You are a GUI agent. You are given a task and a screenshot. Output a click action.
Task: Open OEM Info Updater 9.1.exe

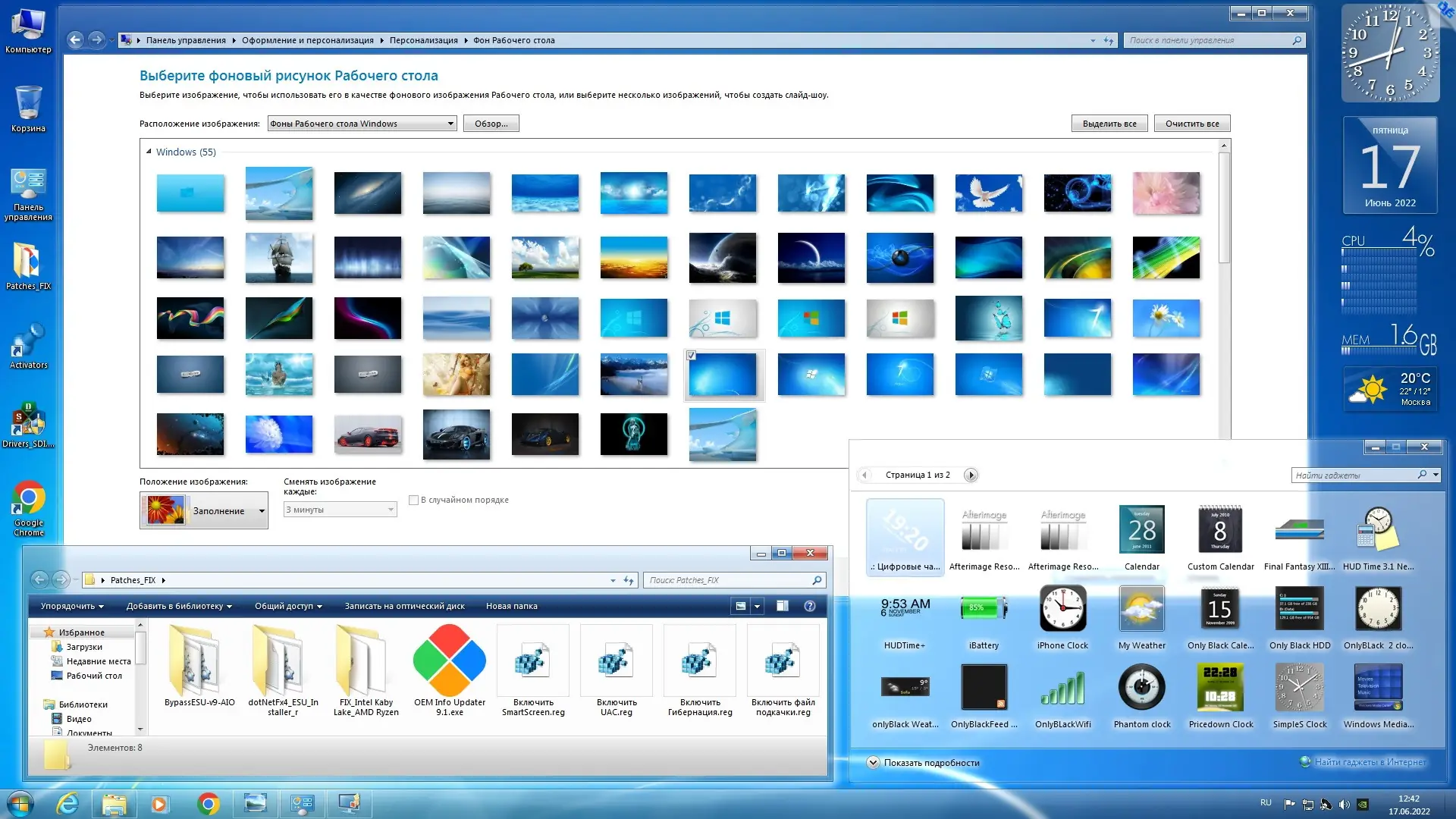coord(450,661)
